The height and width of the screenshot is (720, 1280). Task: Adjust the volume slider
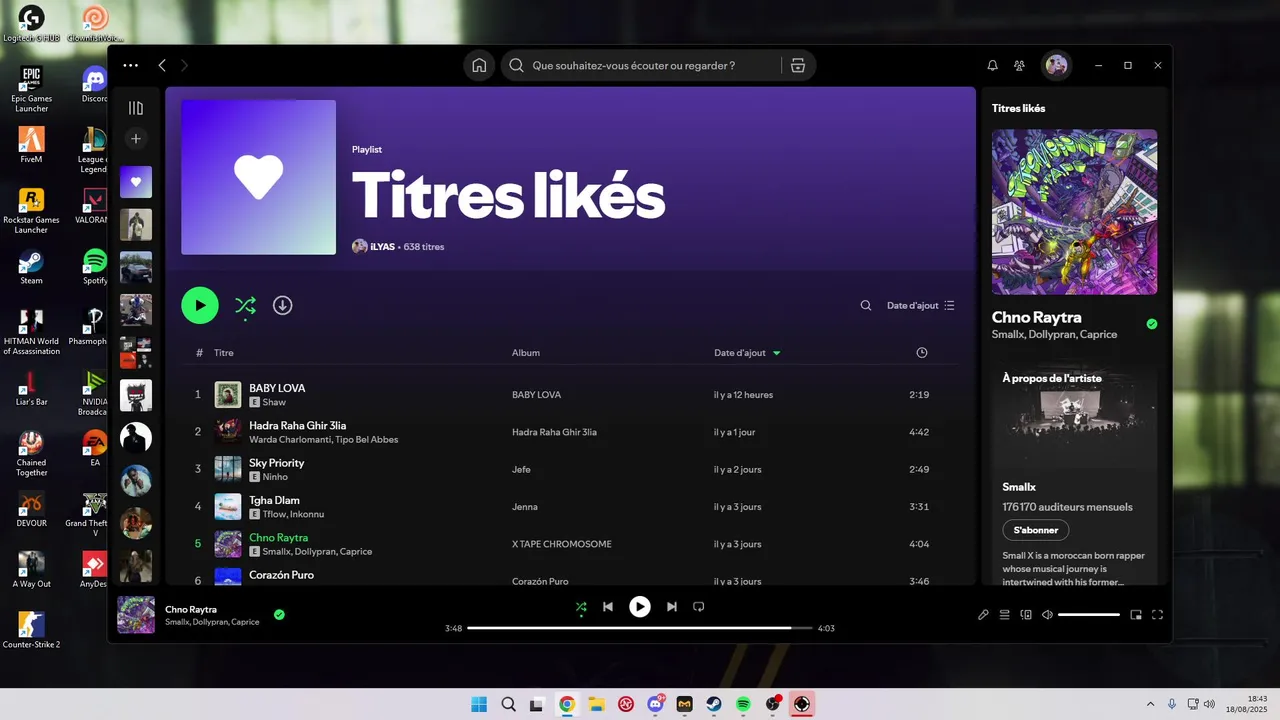[1089, 615]
